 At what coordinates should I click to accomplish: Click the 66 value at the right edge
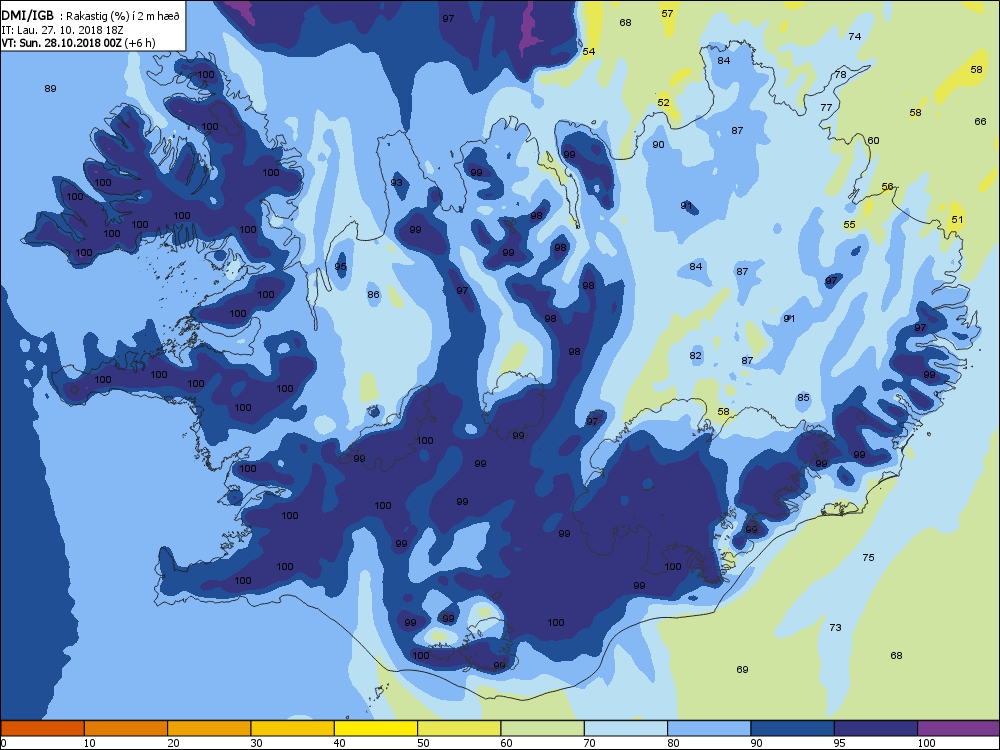pos(980,121)
